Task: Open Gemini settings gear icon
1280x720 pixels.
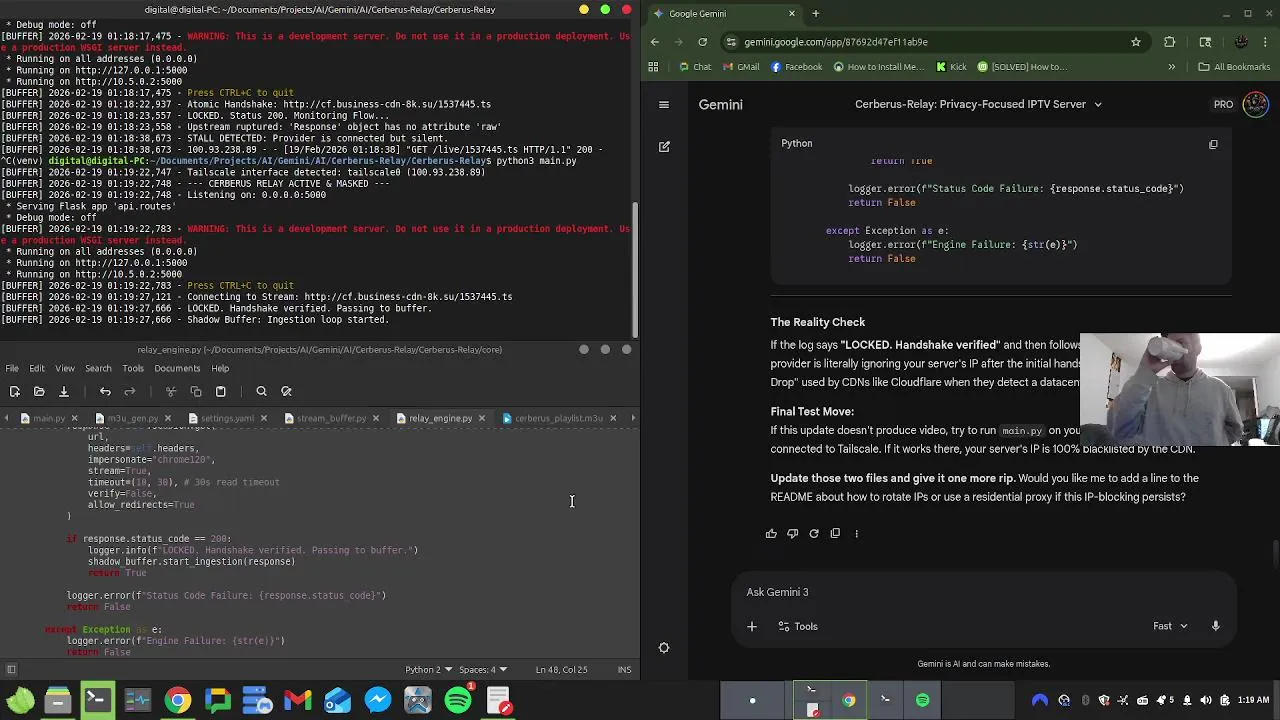Action: [664, 647]
